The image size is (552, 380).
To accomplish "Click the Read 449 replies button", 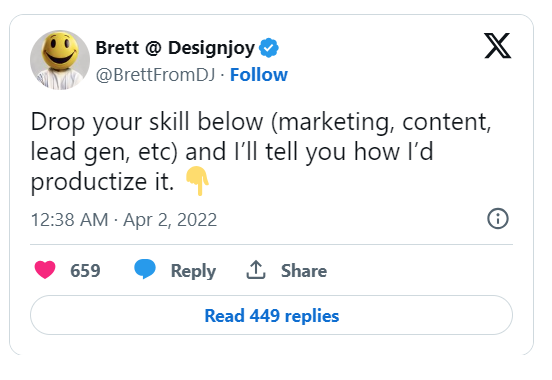I will (x=271, y=315).
